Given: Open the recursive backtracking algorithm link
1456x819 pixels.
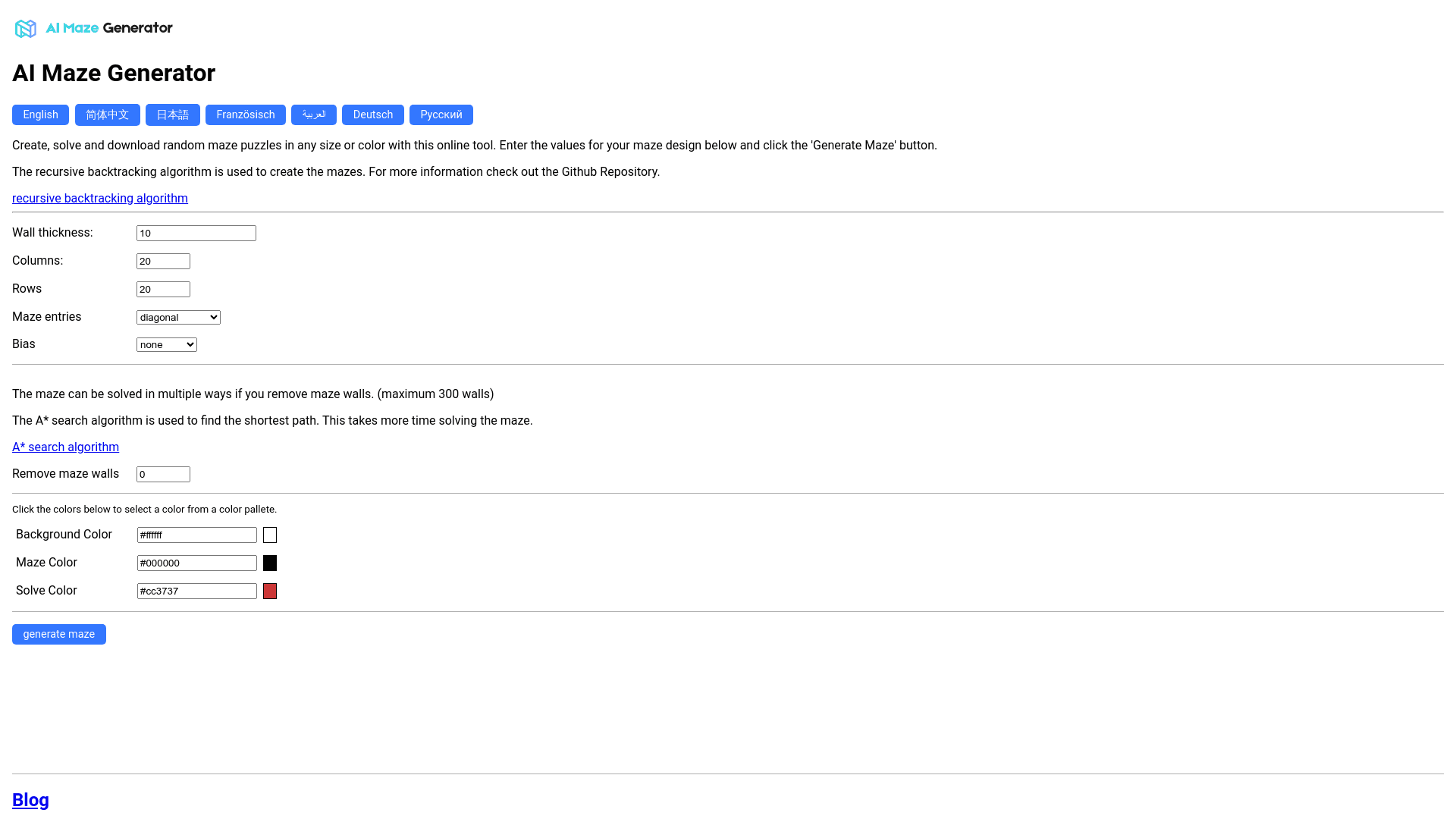Looking at the screenshot, I should click(100, 198).
